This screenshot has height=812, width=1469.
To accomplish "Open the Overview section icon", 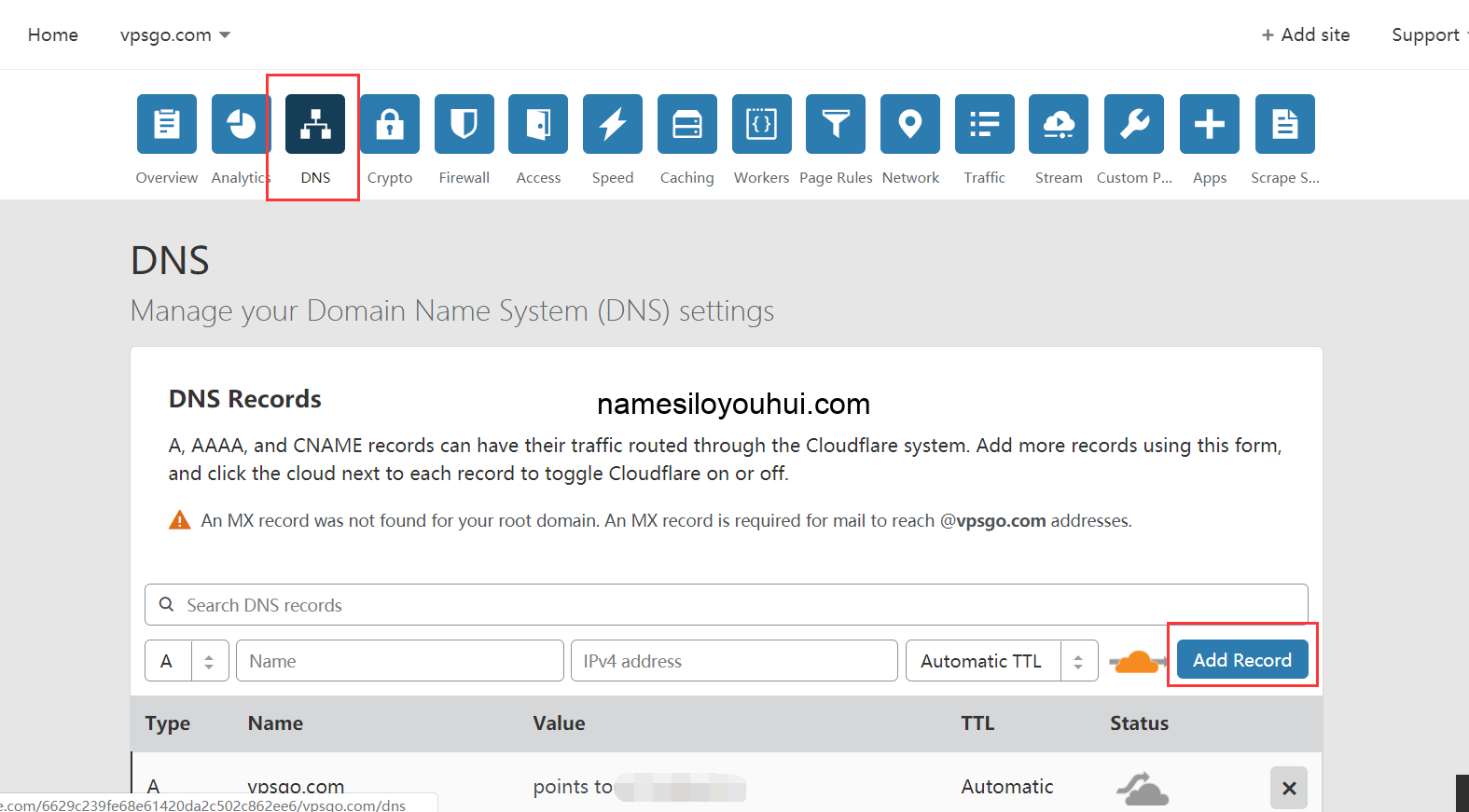I will pyautogui.click(x=167, y=124).
